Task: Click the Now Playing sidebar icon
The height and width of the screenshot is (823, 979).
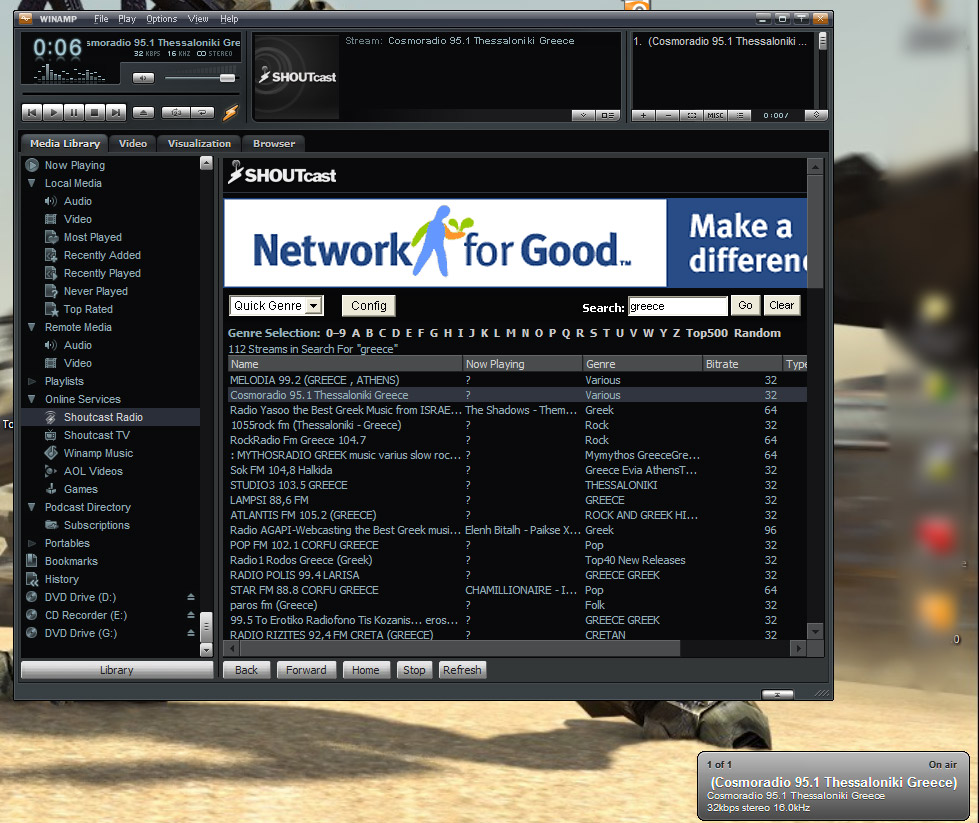Action: 32,165
